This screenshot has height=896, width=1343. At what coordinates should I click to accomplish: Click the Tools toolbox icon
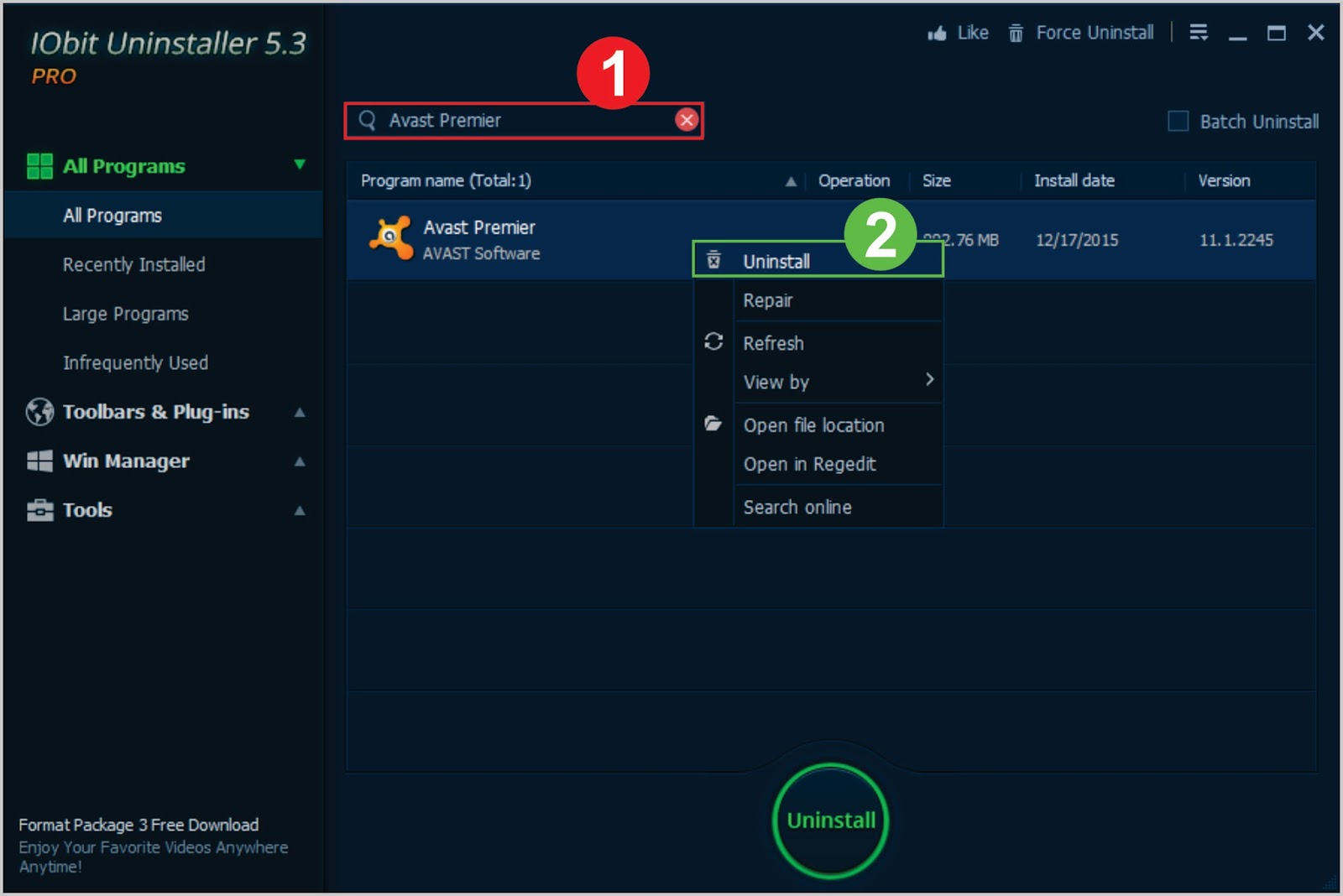[39, 509]
